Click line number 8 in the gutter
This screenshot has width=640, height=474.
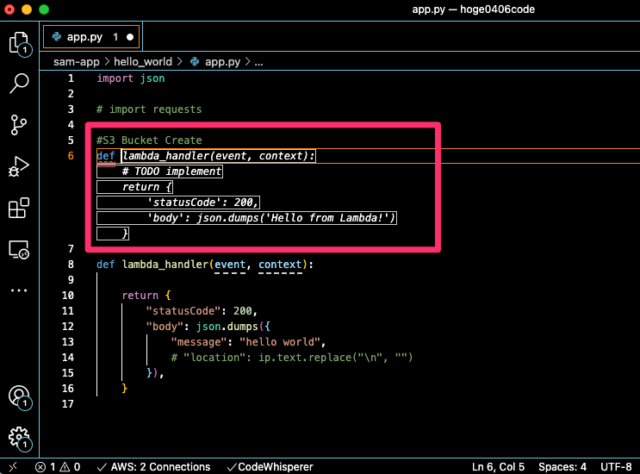click(x=71, y=264)
